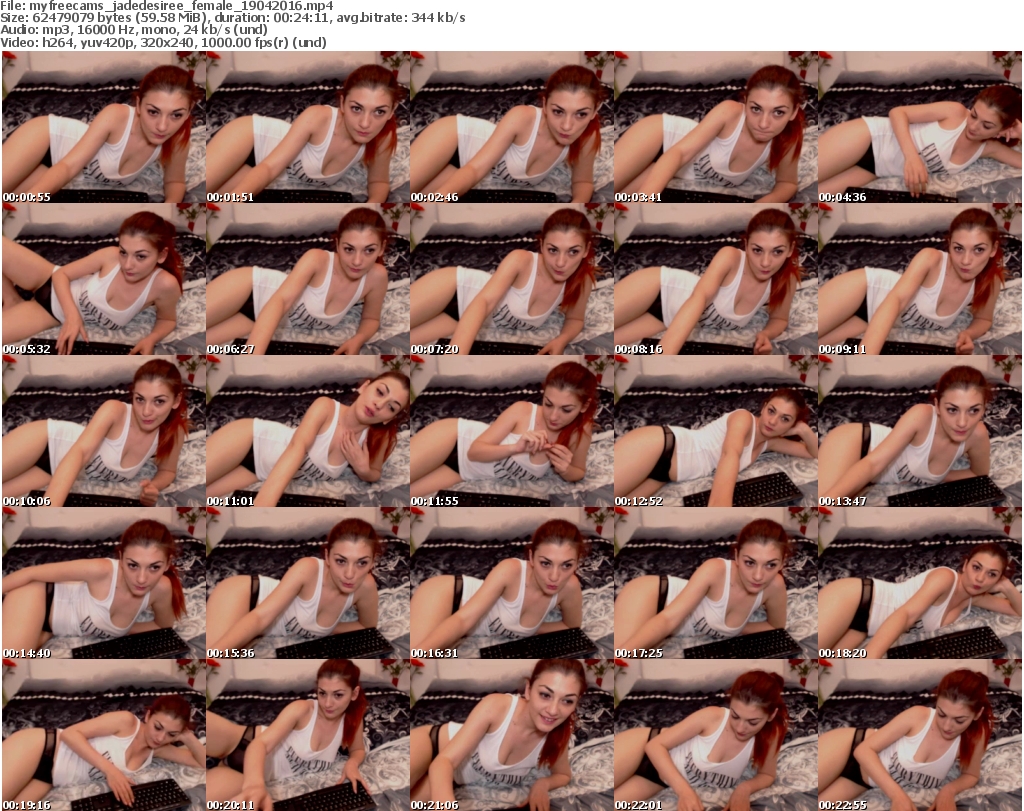Select the frame timestamped 00:01:51

click(x=308, y=127)
